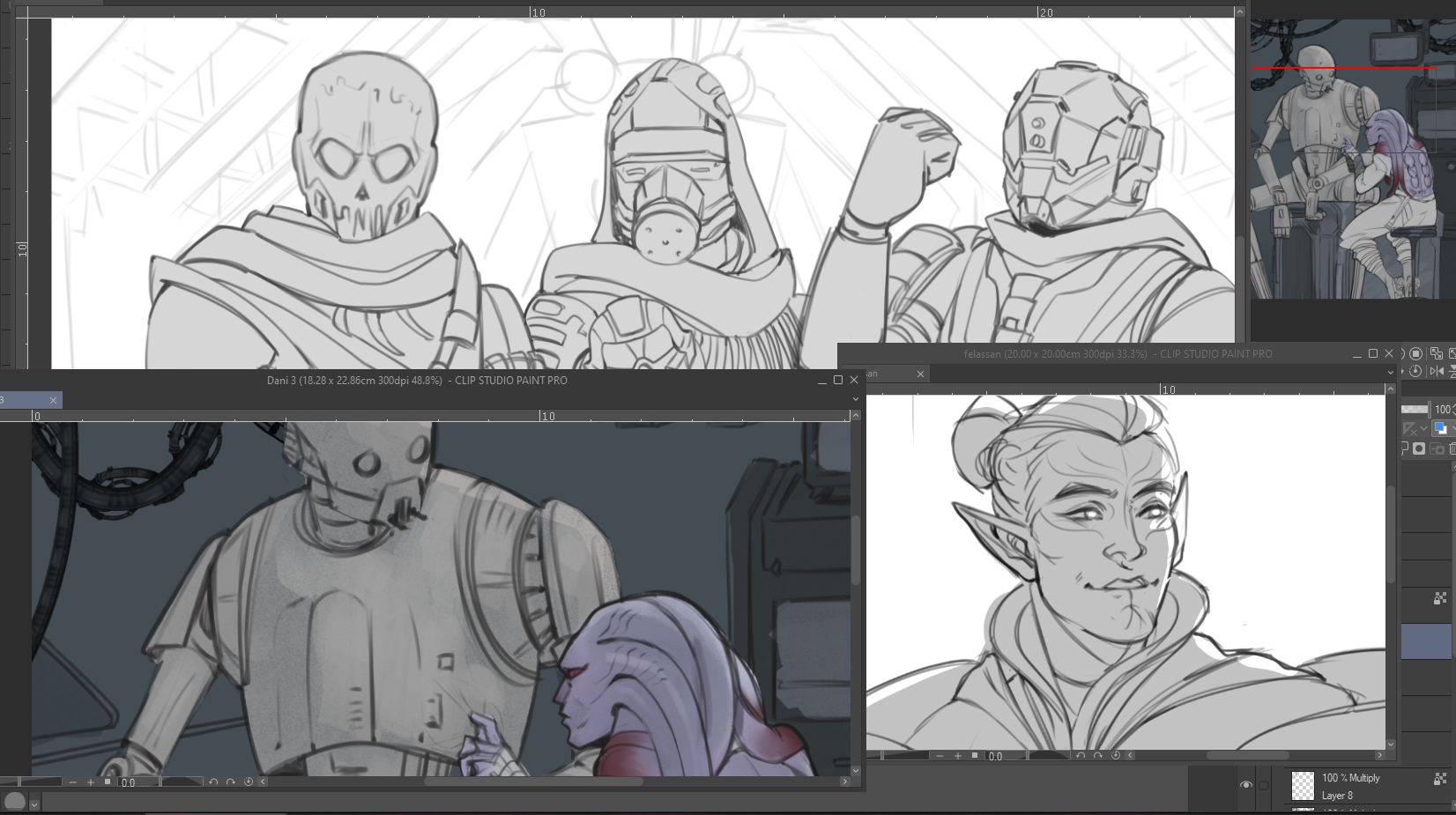Zoom in on the Dani 3 canvas

90,782
